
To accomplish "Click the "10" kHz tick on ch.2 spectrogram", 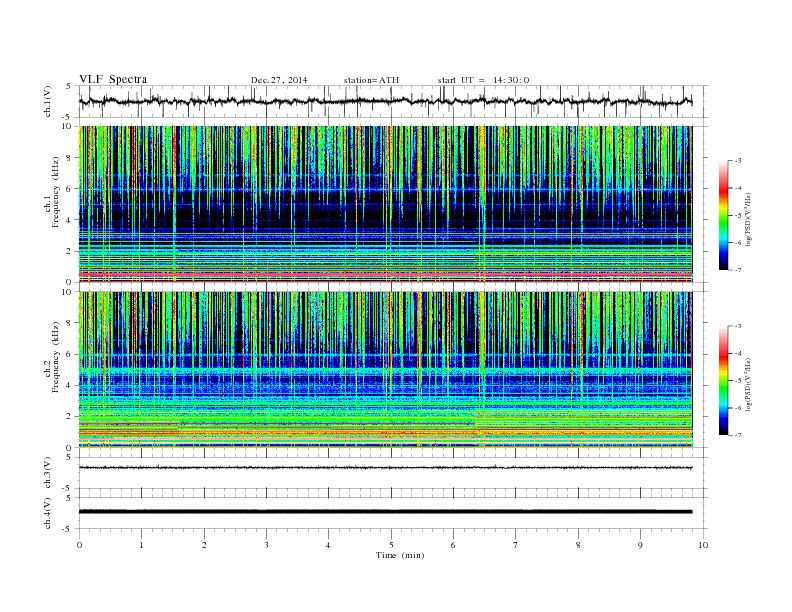I will [68, 292].
